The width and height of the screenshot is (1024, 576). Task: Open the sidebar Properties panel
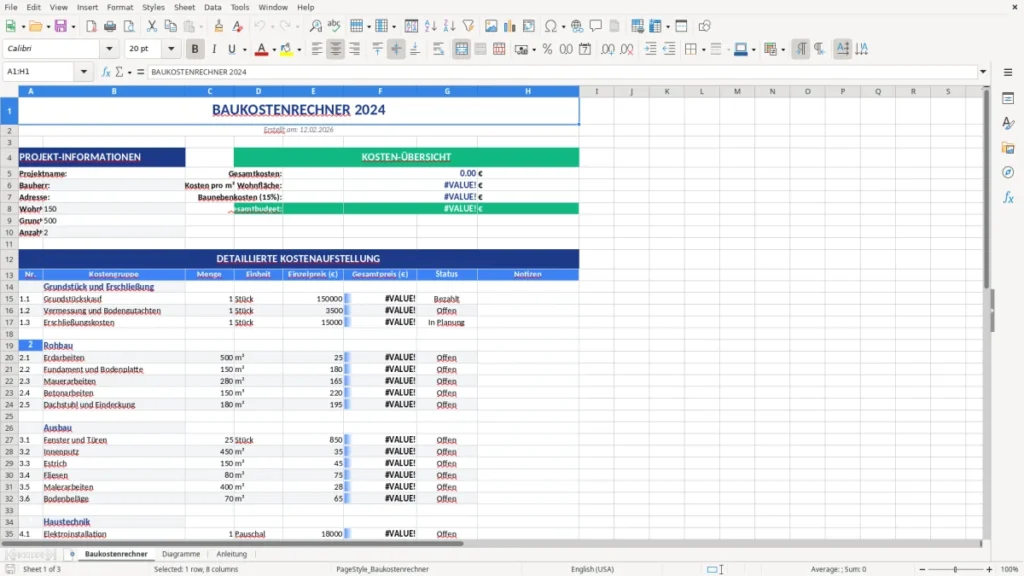coord(1008,98)
